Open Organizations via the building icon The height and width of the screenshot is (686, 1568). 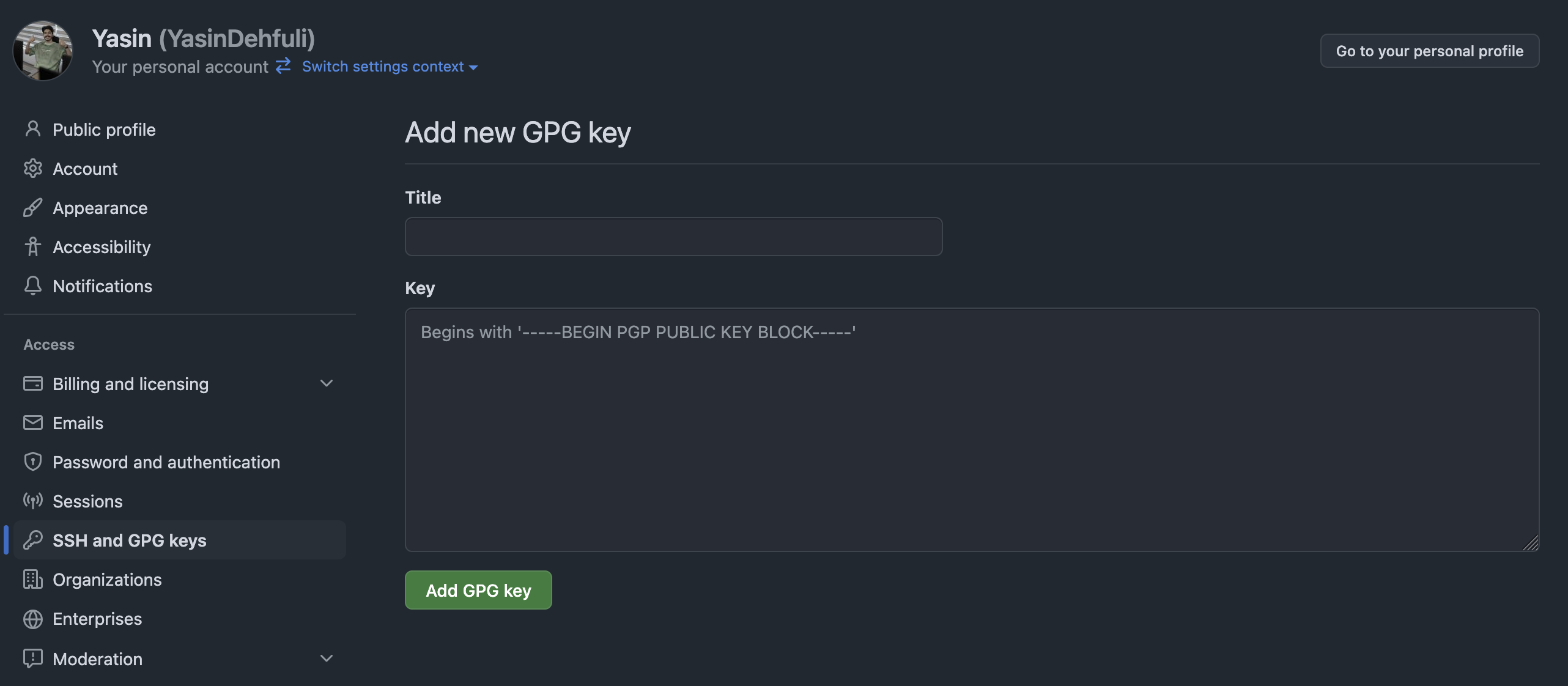[33, 580]
